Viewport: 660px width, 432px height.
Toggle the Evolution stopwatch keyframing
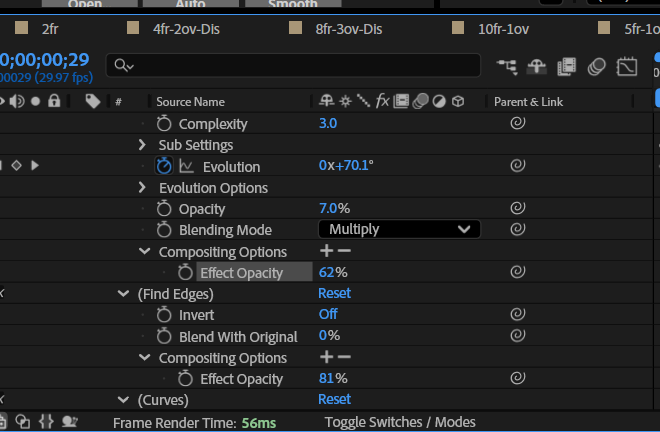(165, 167)
